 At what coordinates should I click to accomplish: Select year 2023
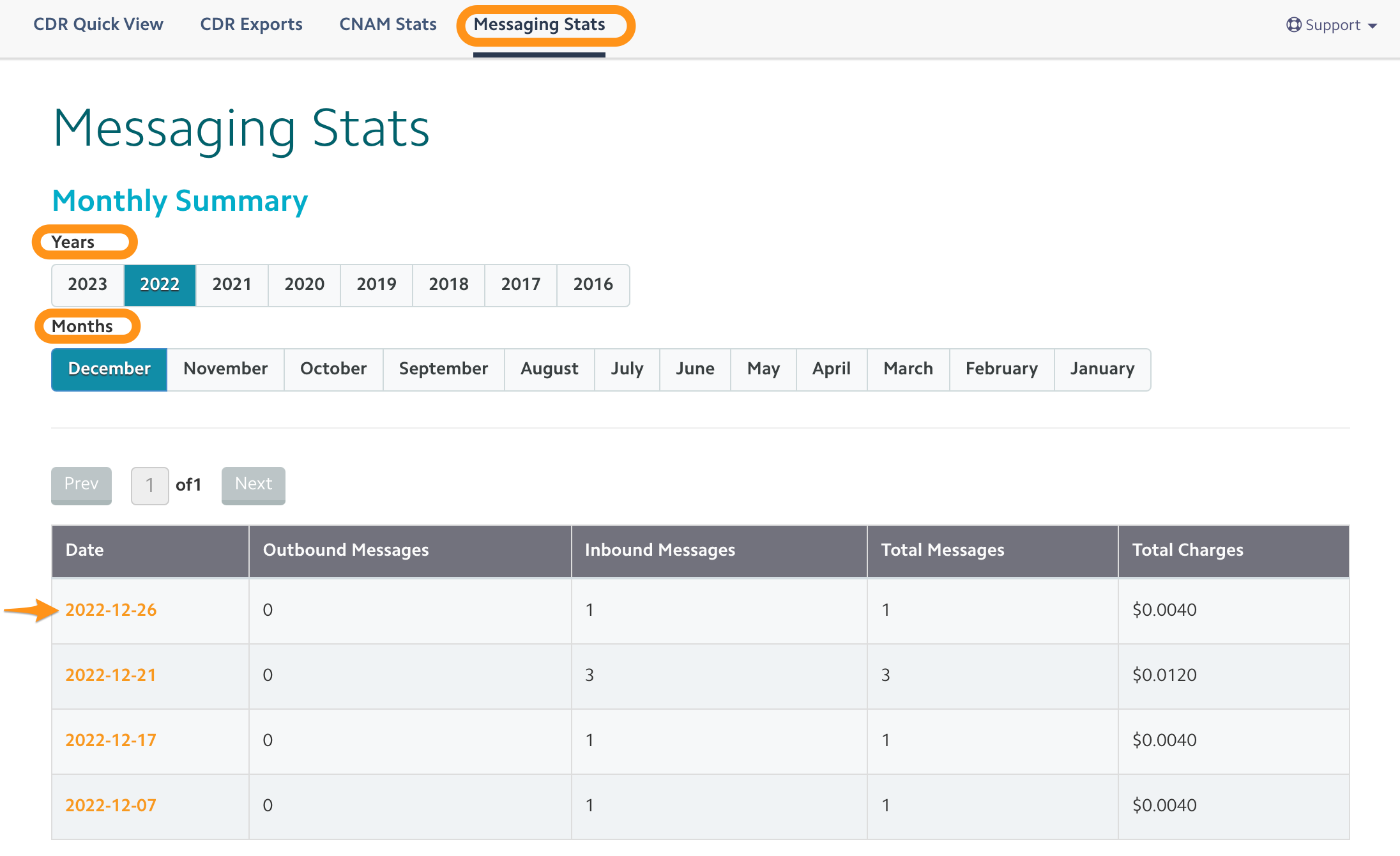tap(88, 285)
